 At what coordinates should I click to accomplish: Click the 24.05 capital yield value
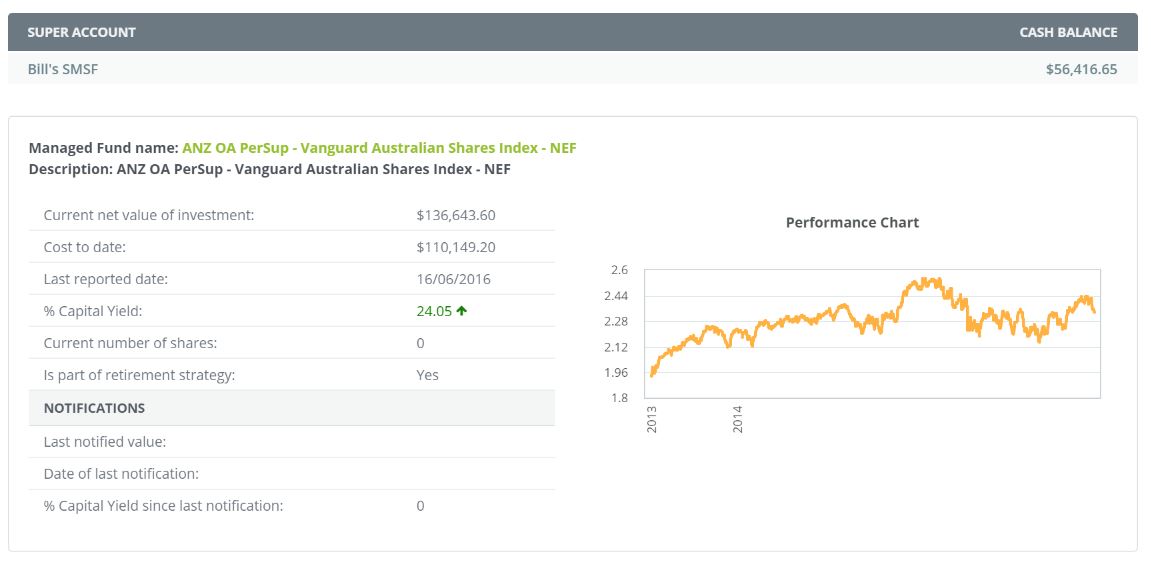tap(434, 311)
